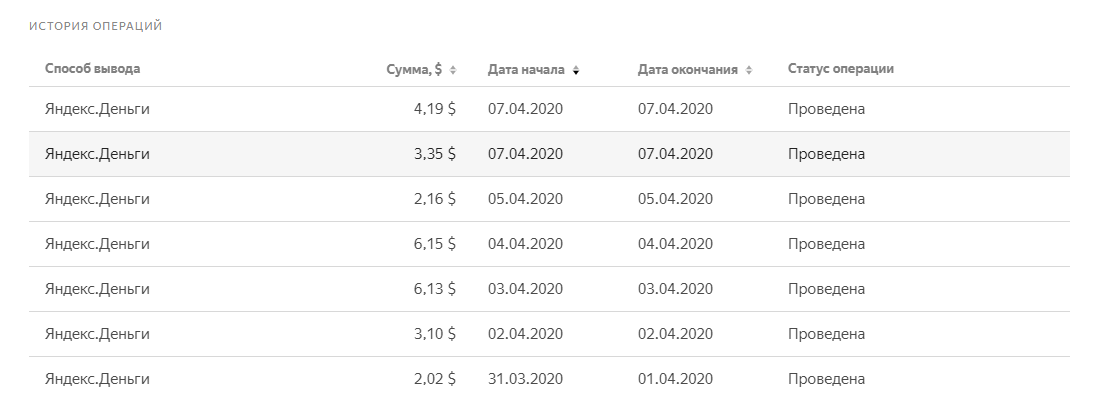Select the row with amount 4,19 $

[549, 109]
